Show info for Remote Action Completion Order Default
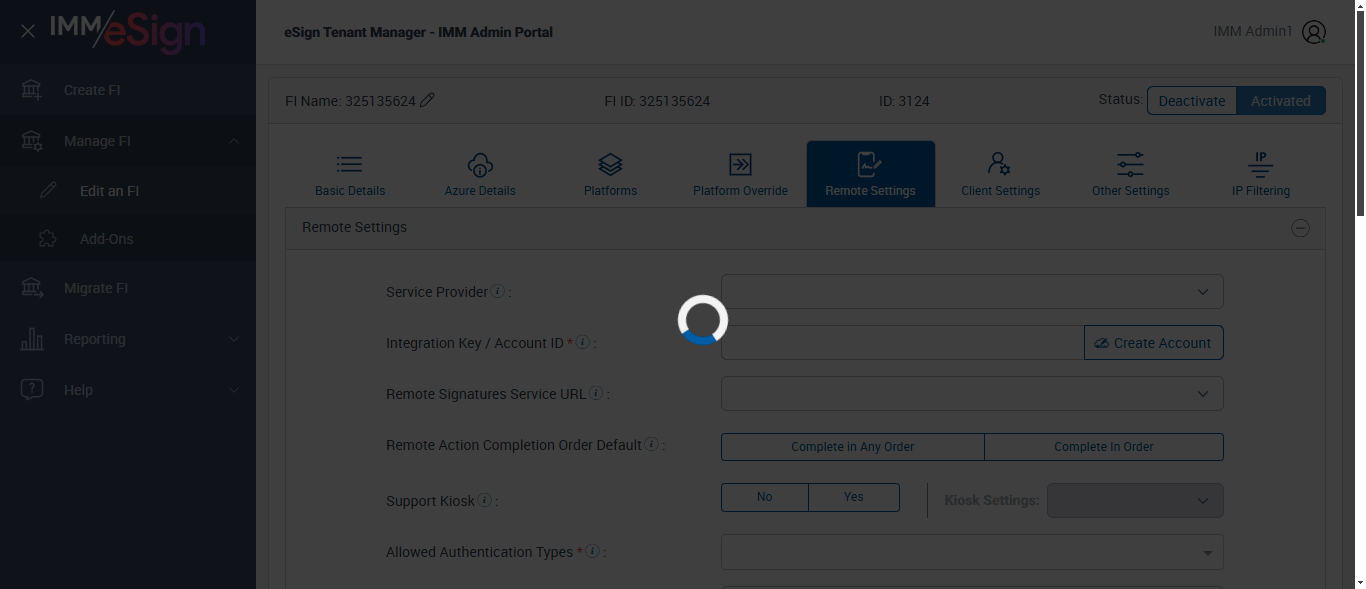The height and width of the screenshot is (589, 1366). point(652,445)
